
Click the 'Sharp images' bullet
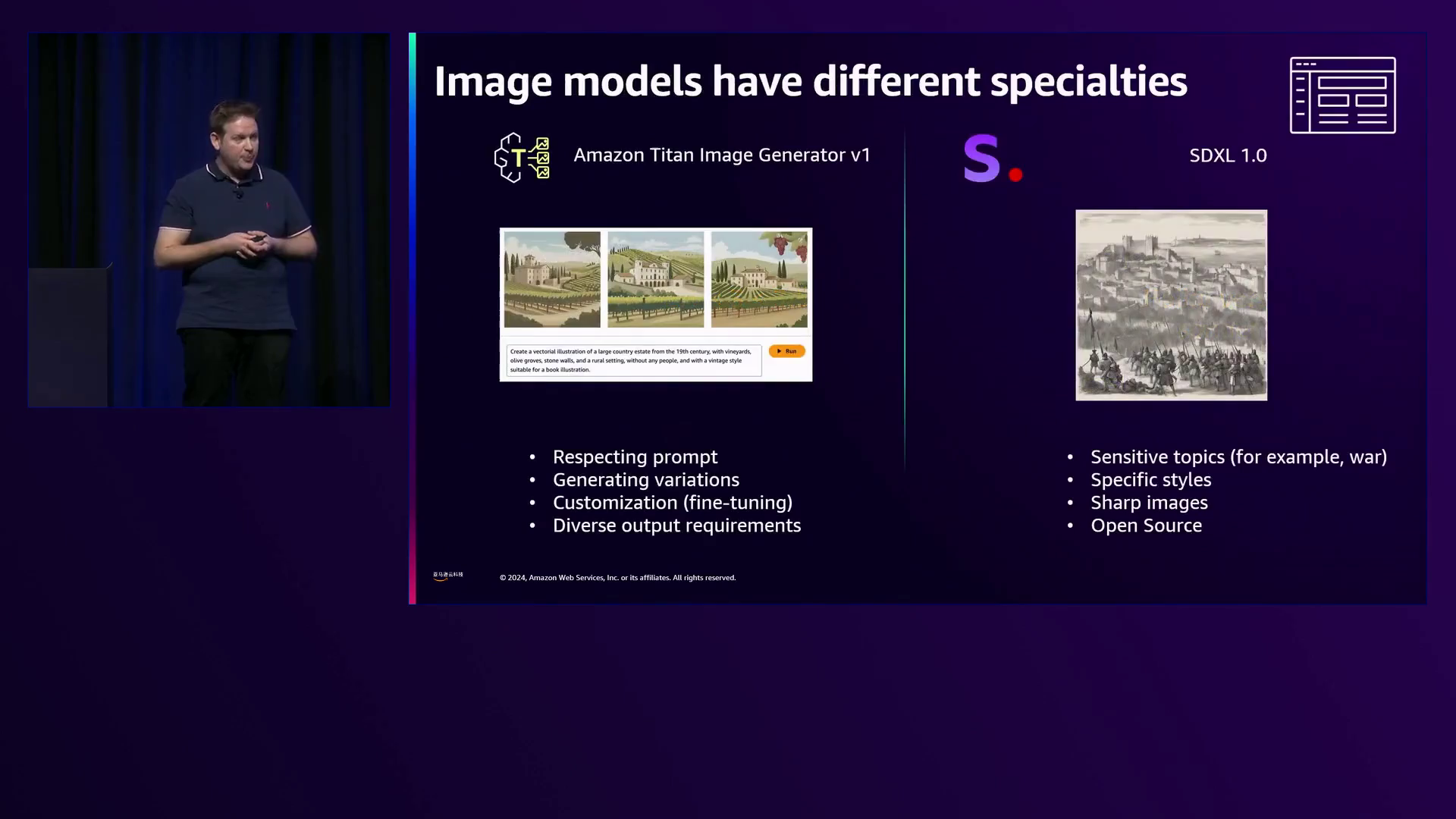pyautogui.click(x=1149, y=503)
